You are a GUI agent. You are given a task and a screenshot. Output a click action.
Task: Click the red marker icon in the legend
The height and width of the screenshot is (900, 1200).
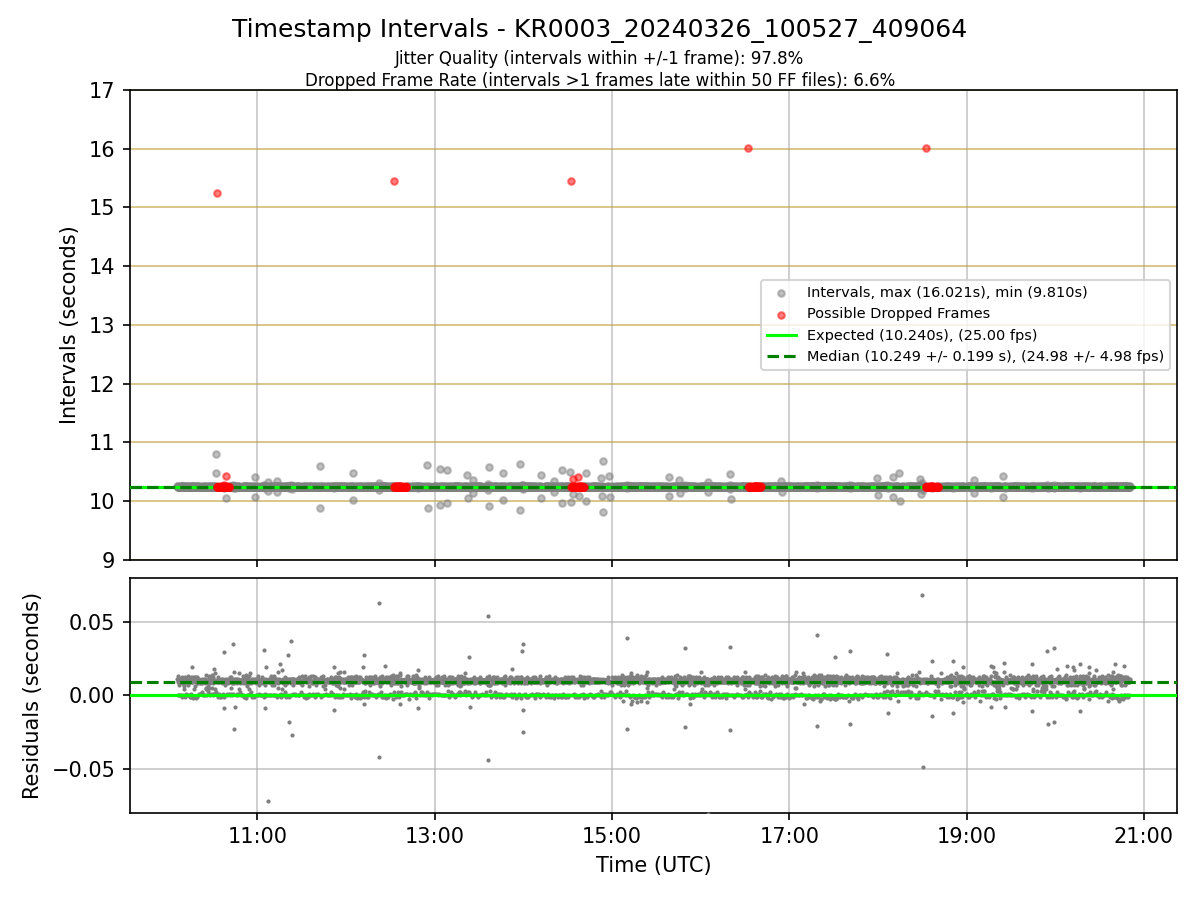[x=782, y=314]
